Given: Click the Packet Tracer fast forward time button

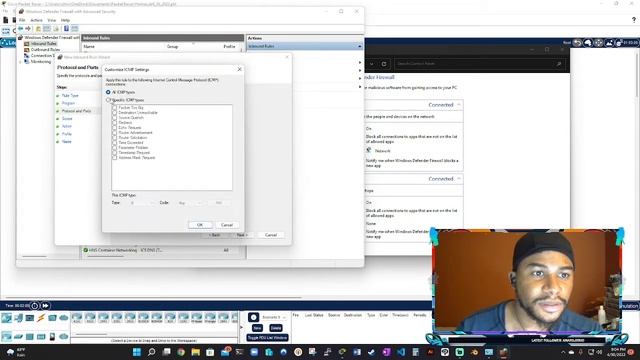Looking at the screenshot, I should click(45, 305).
